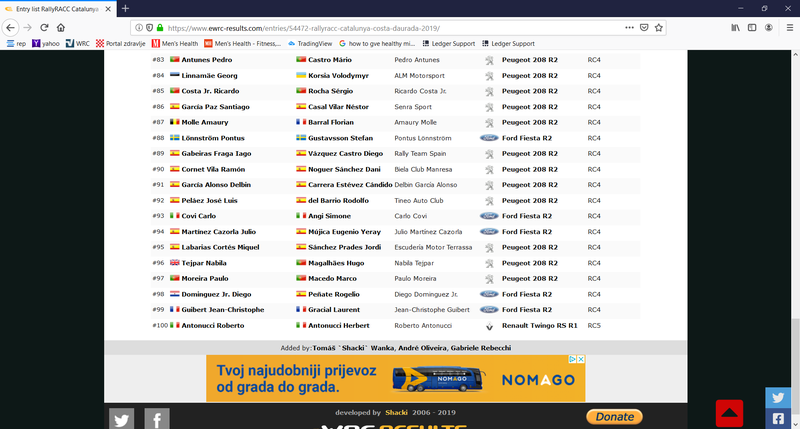Click Peugeot logo in row #83
Screen dimensions: 800x429
click(x=489, y=60)
